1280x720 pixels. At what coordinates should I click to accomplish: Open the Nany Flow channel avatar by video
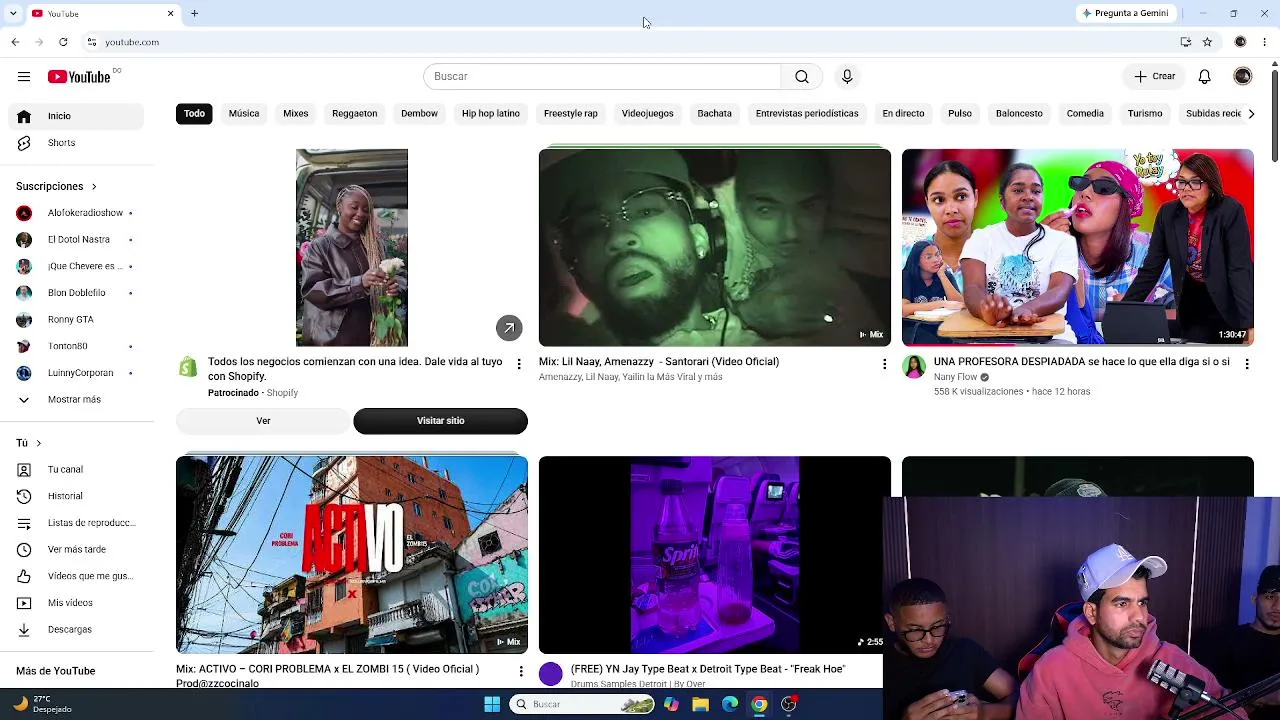pos(914,367)
